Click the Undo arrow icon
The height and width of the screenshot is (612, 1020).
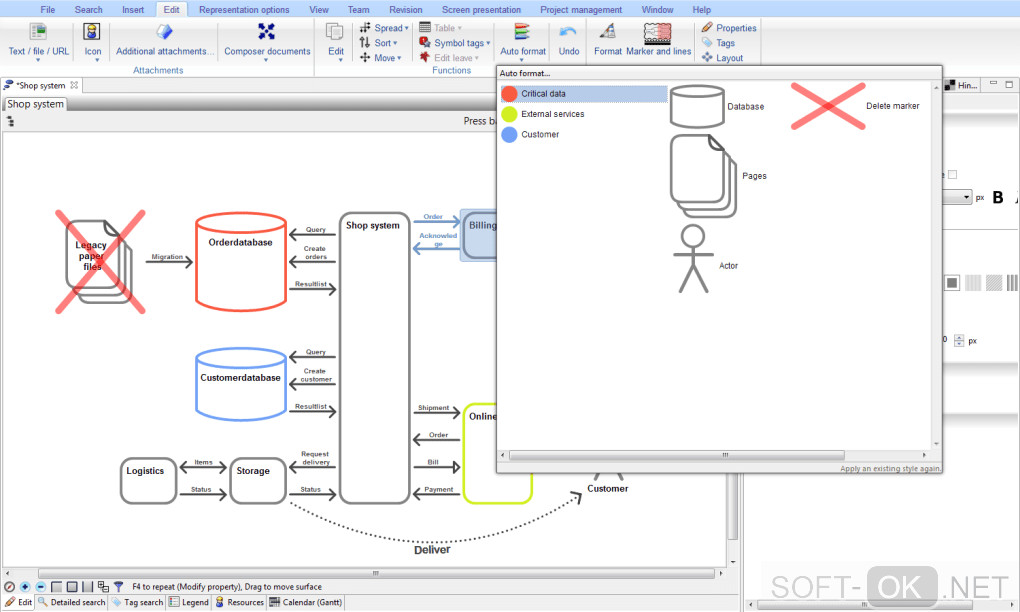(x=569, y=32)
